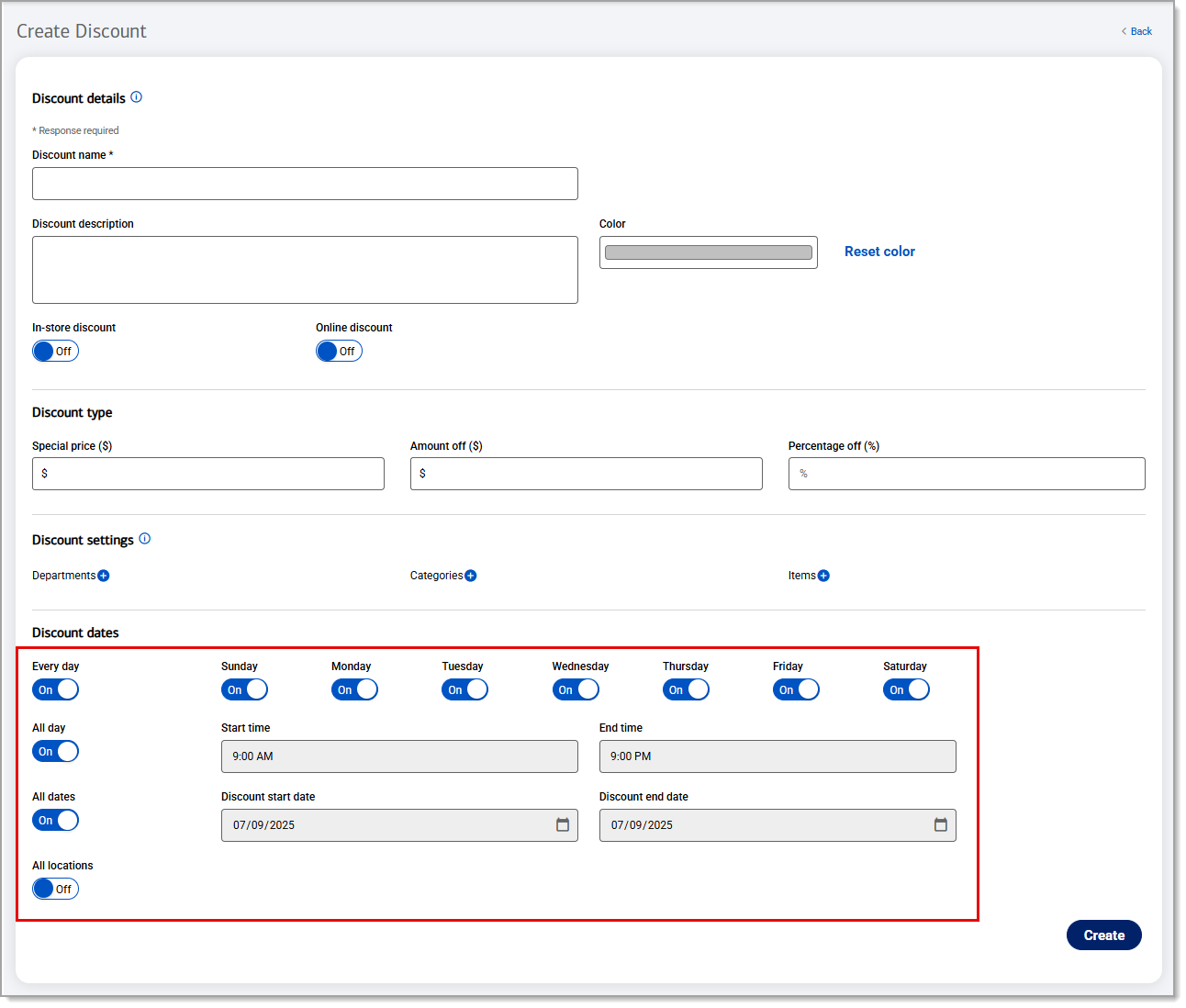The image size is (1186, 1008).
Task: Add categories with the plus icon
Action: point(471,576)
